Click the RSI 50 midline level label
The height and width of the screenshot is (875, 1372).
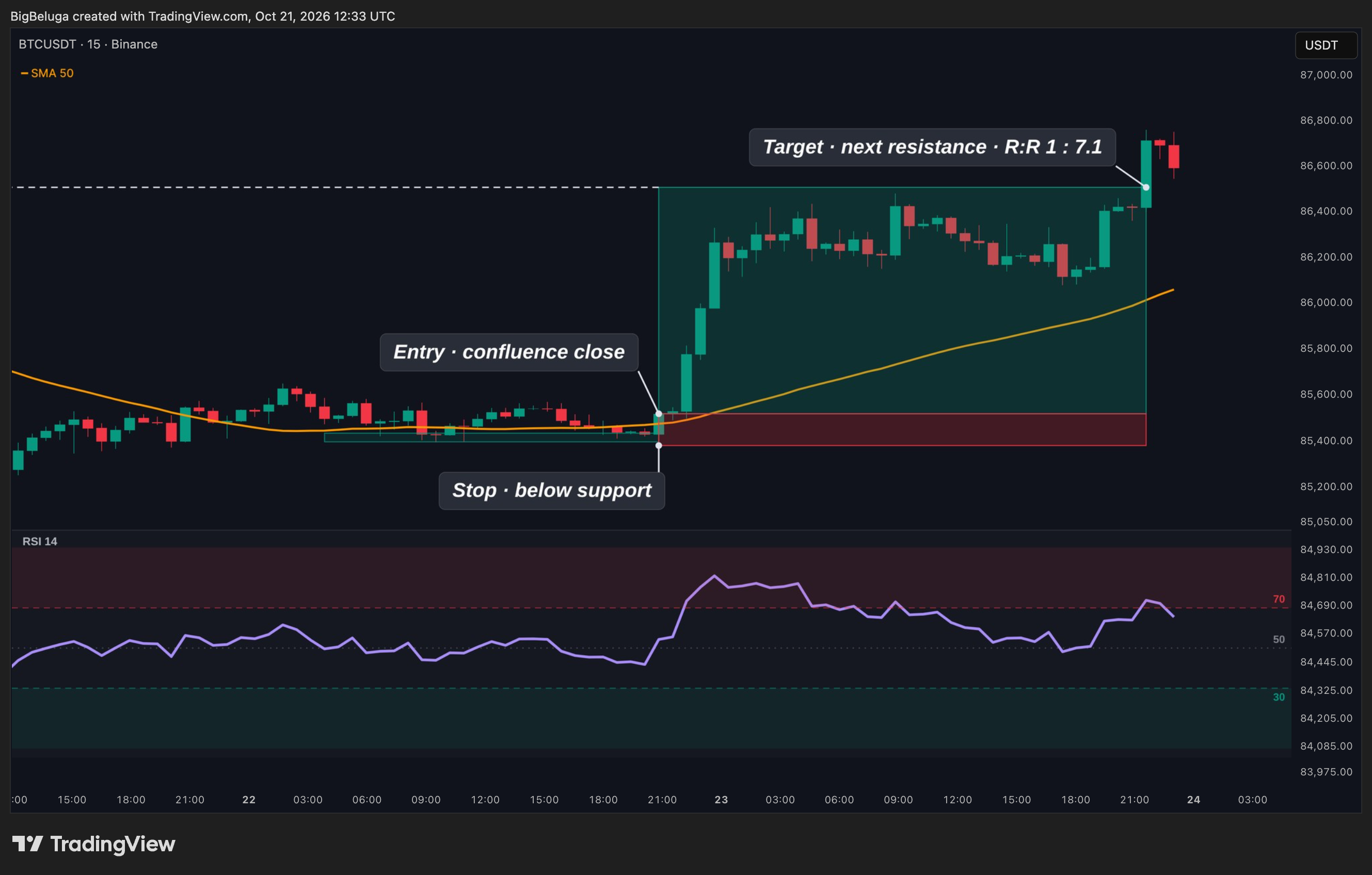[1279, 640]
